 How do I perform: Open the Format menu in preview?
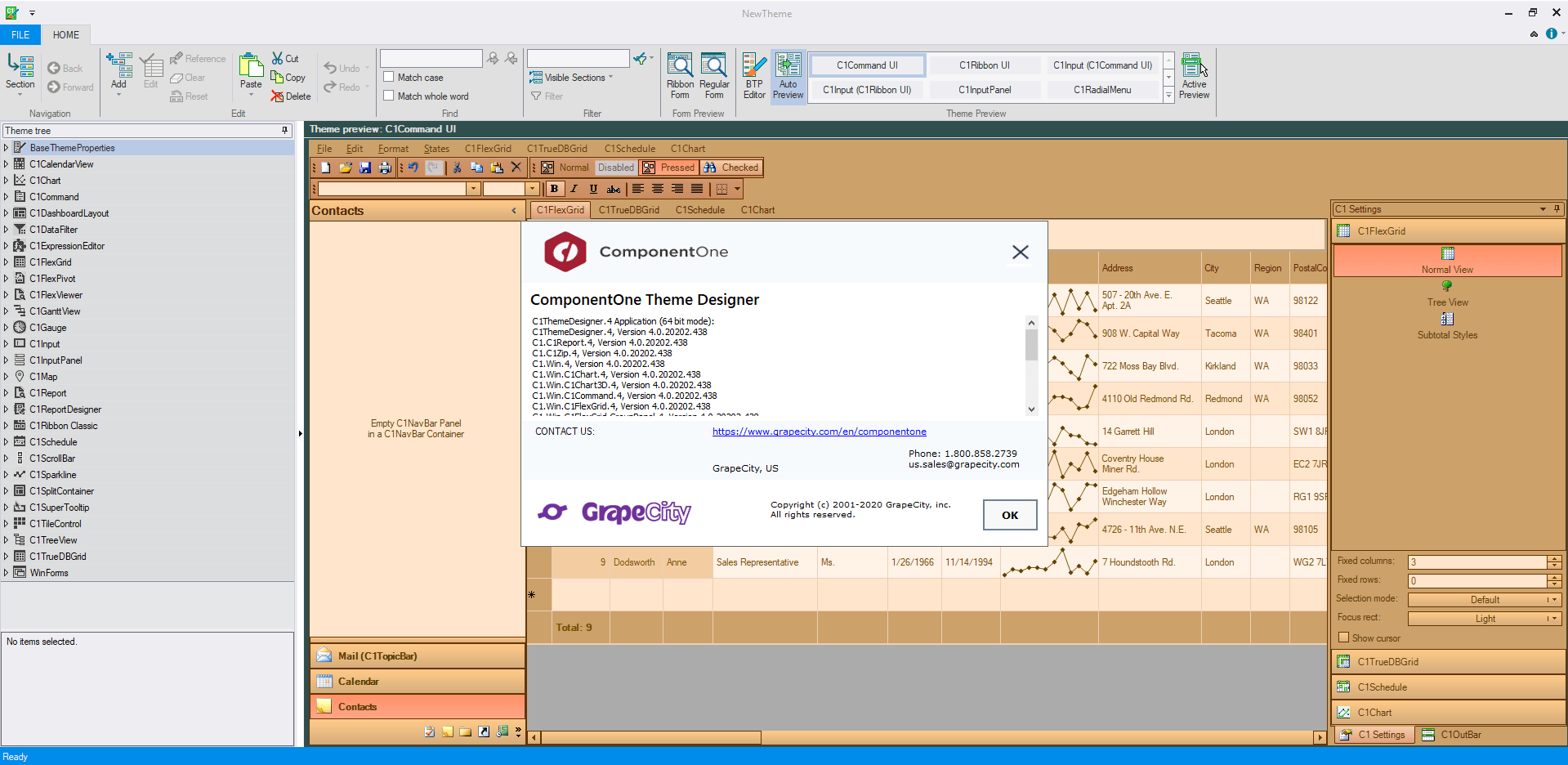pyautogui.click(x=393, y=149)
